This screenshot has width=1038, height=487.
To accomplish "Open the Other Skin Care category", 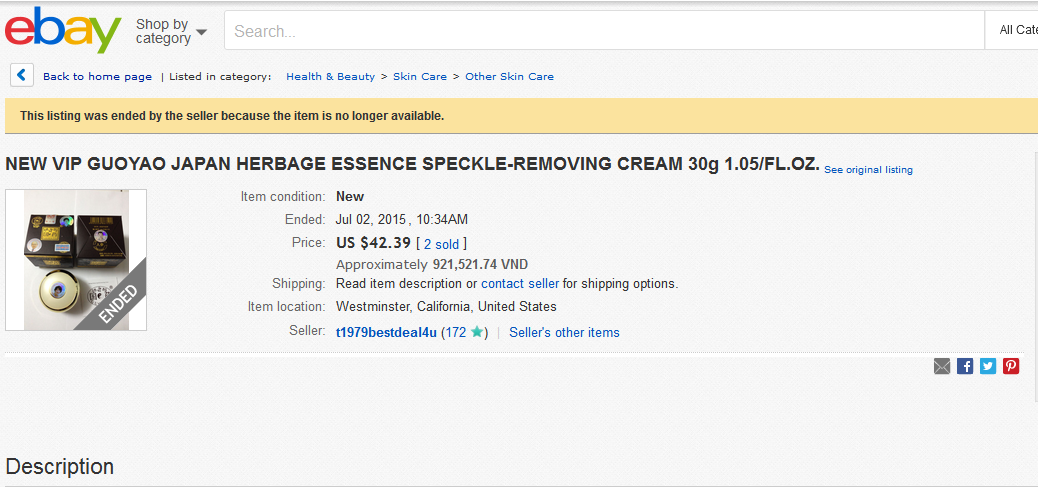I will pos(509,77).
